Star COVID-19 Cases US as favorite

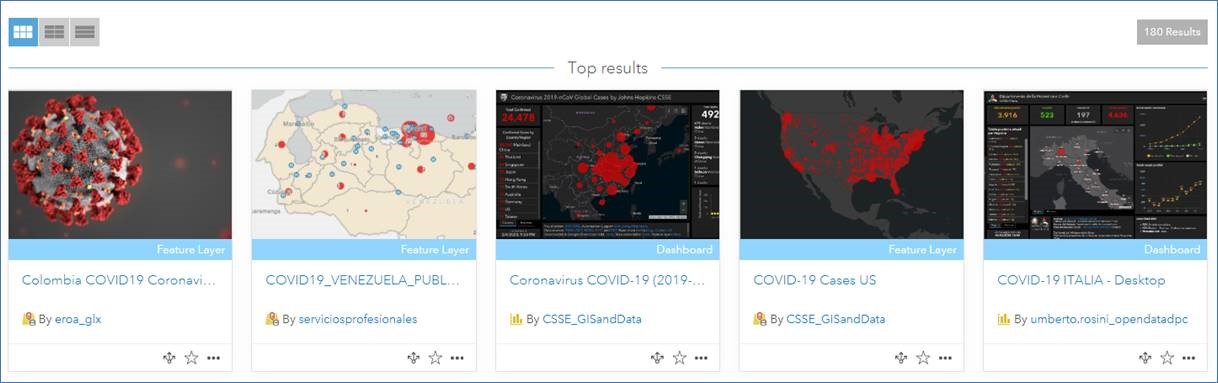point(923,358)
